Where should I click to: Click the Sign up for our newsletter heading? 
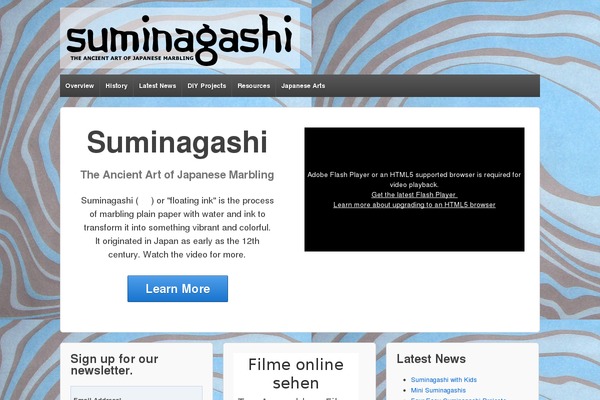point(114,364)
